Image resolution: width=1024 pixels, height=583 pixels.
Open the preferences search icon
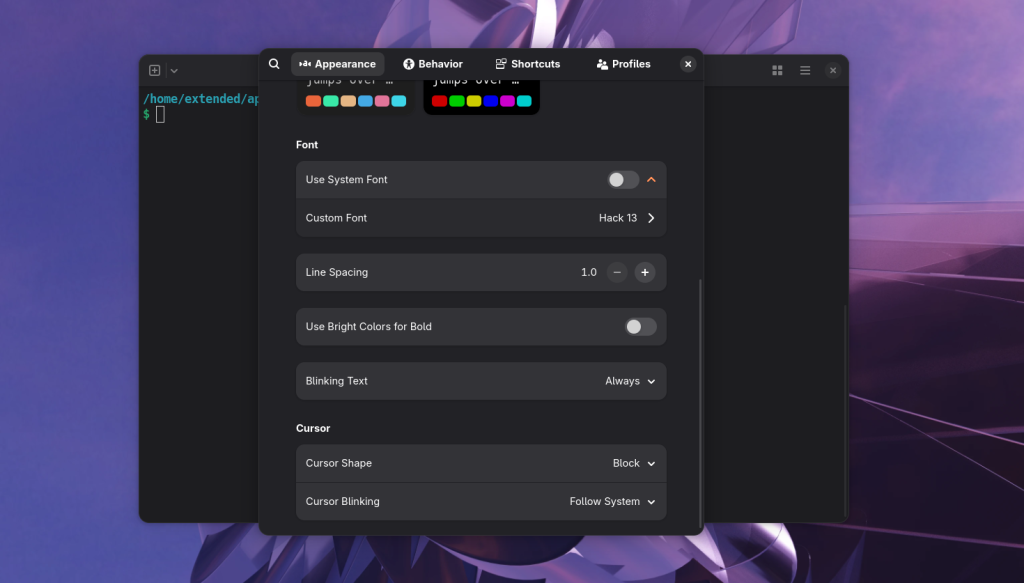pos(274,64)
